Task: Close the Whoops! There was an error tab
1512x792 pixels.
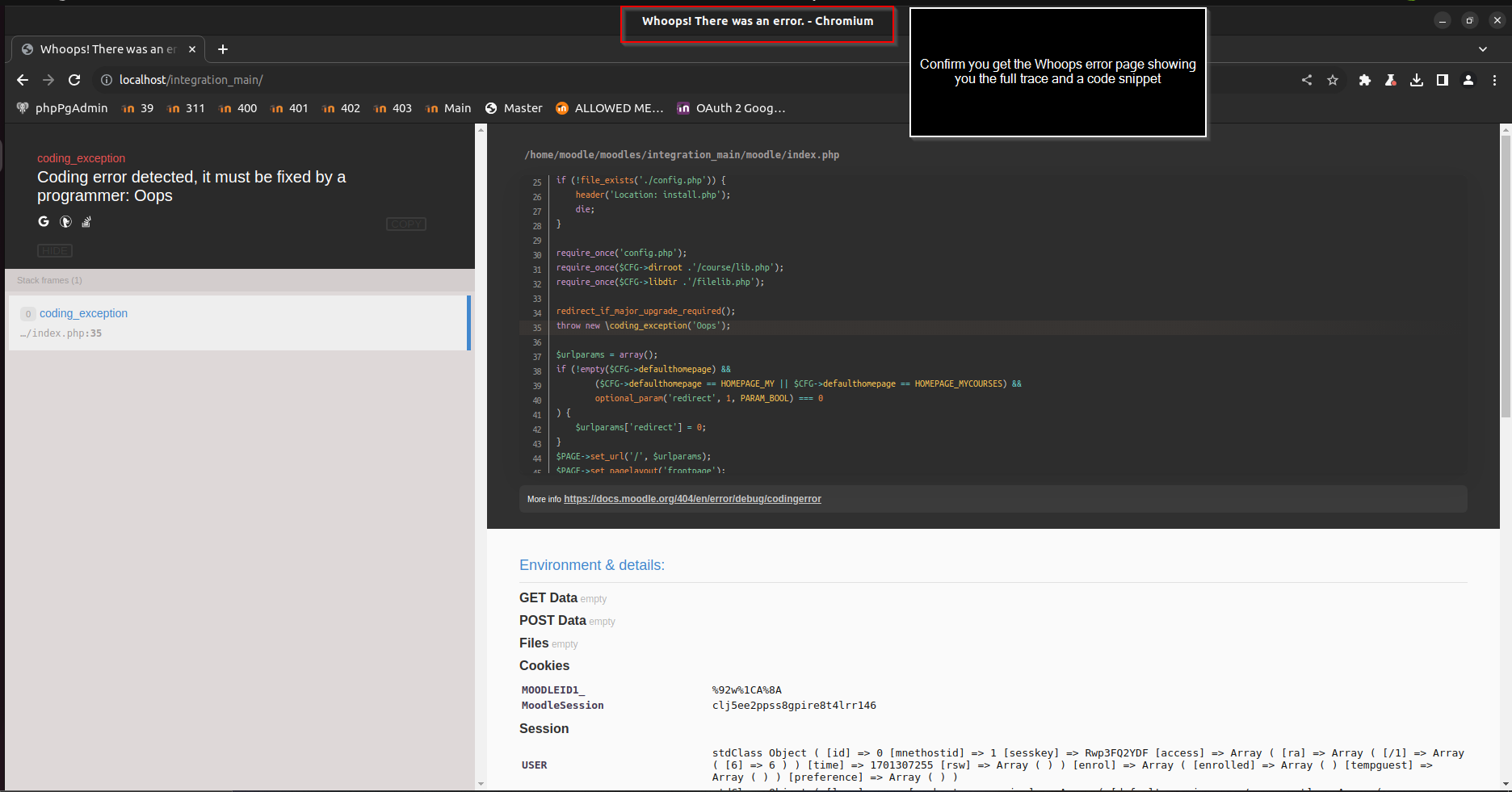Action: [x=192, y=49]
